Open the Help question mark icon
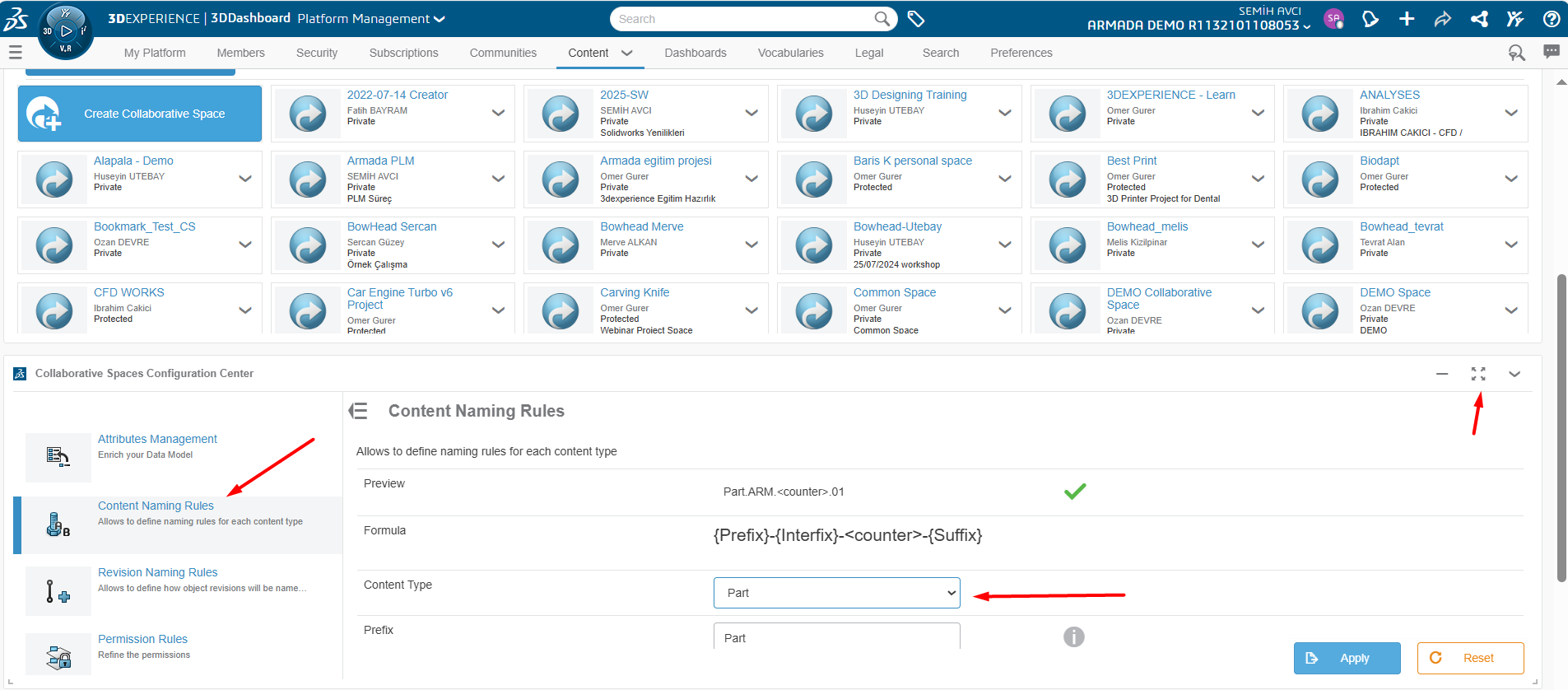Image resolution: width=1568 pixels, height=690 pixels. point(1552,19)
